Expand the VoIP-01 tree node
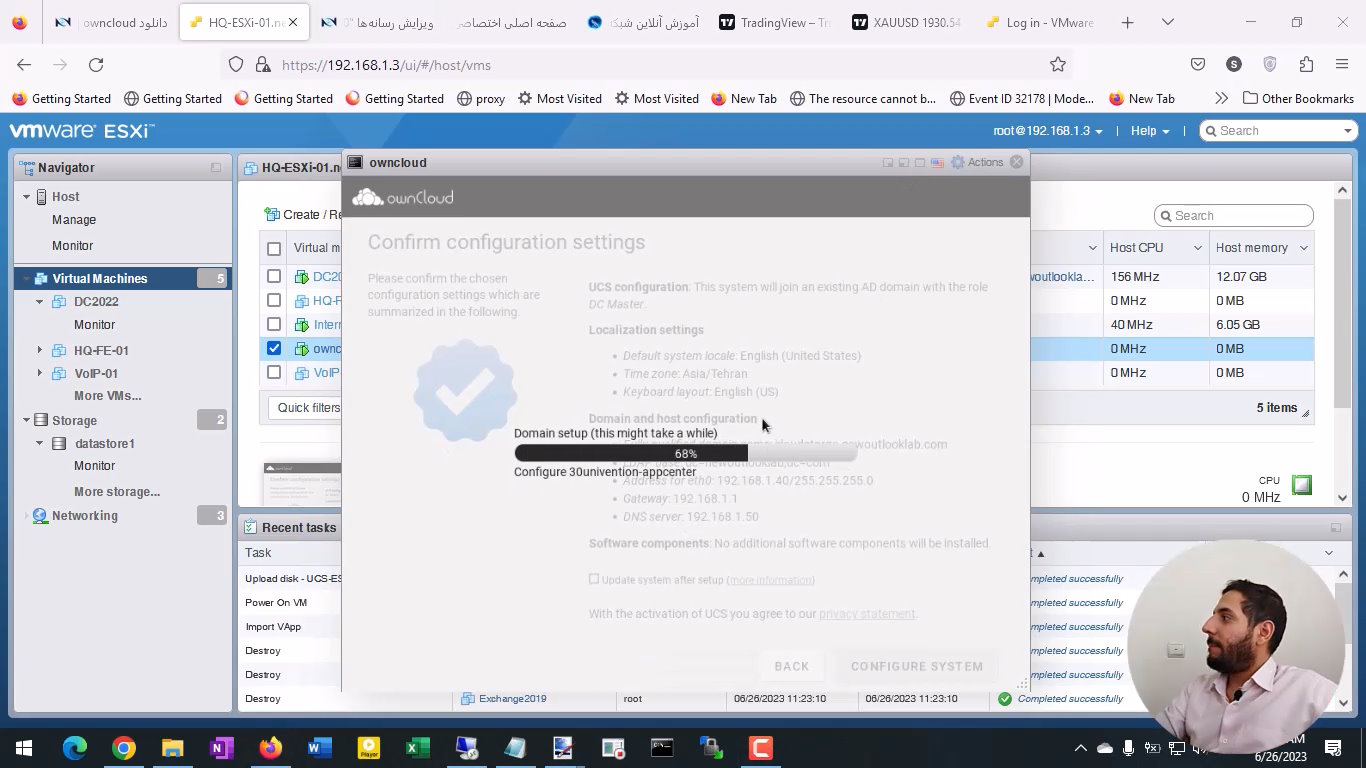This screenshot has width=1366, height=768. click(x=40, y=373)
